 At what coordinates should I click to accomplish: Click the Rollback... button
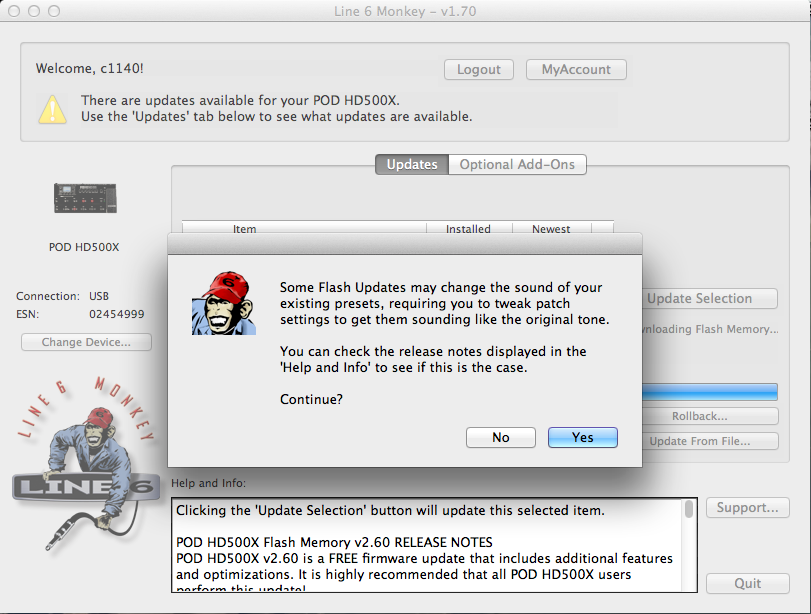[x=710, y=416]
